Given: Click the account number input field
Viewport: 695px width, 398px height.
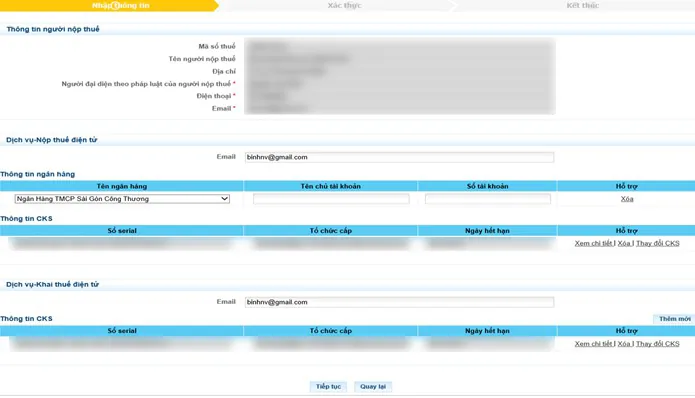Looking at the screenshot, I should (x=488, y=199).
